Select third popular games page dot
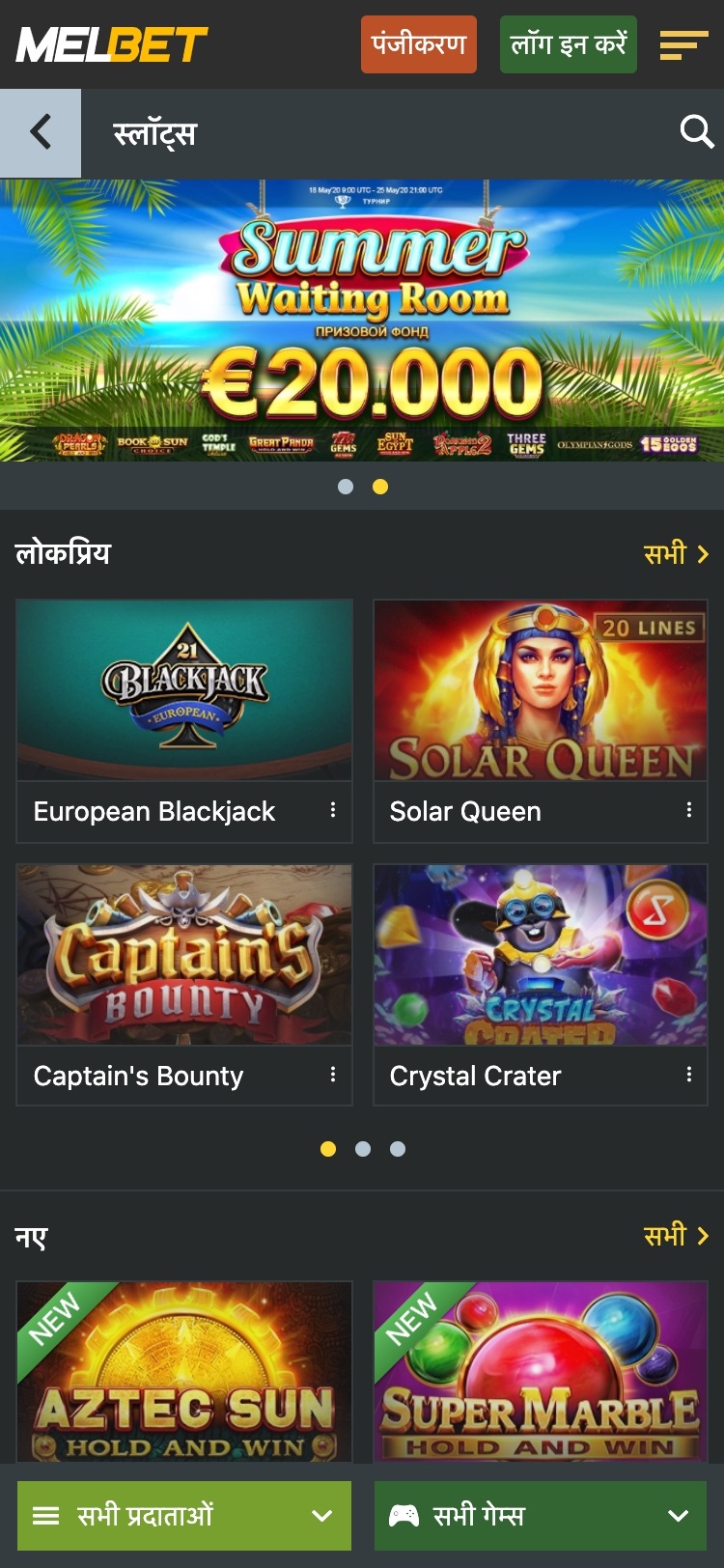The image size is (724, 1568). tap(398, 1149)
